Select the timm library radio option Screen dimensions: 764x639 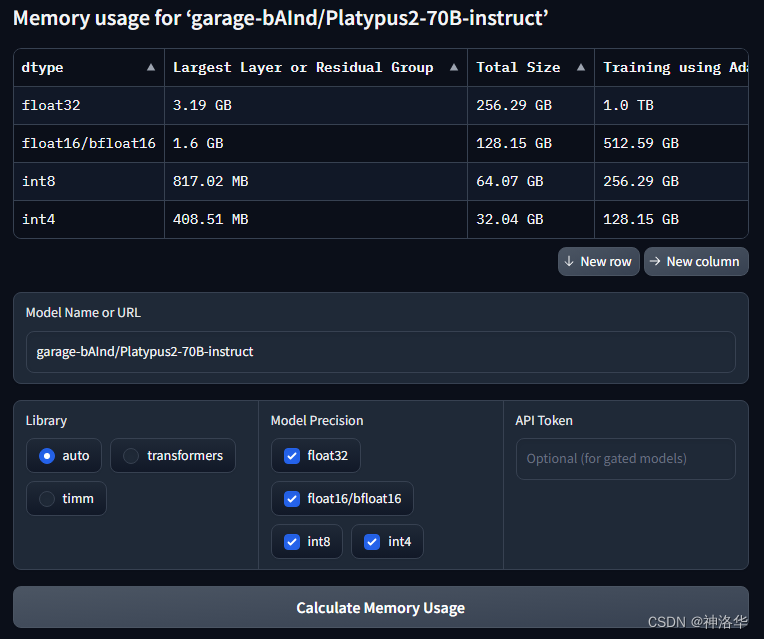coord(47,498)
